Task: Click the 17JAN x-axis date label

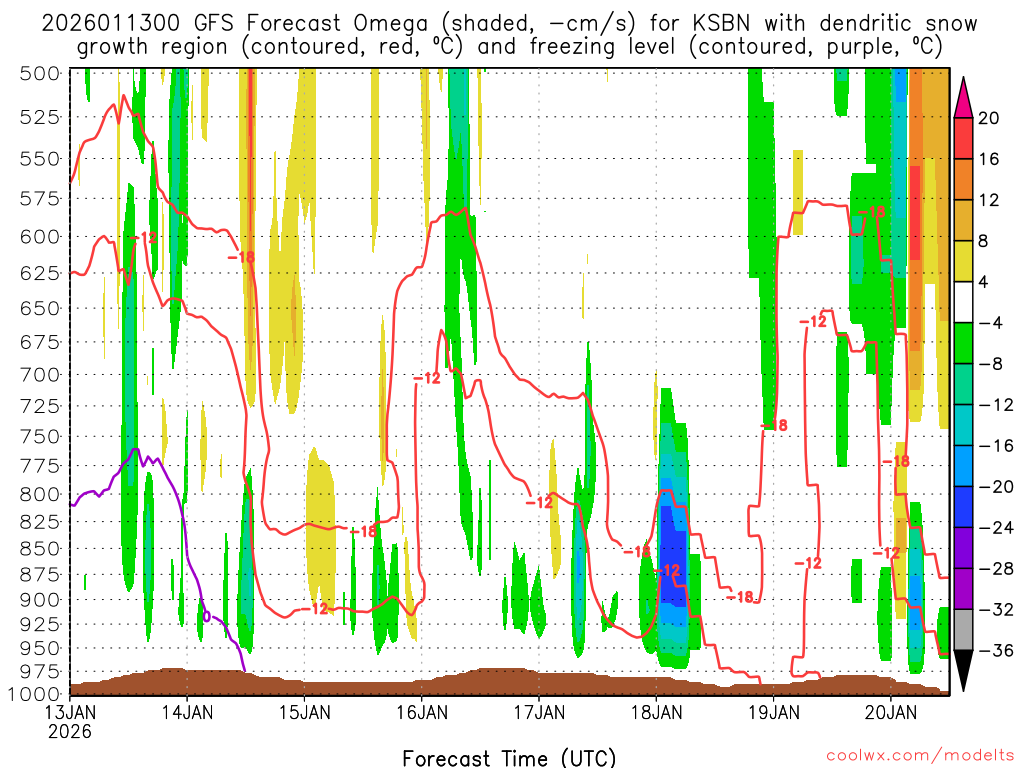Action: click(x=539, y=712)
